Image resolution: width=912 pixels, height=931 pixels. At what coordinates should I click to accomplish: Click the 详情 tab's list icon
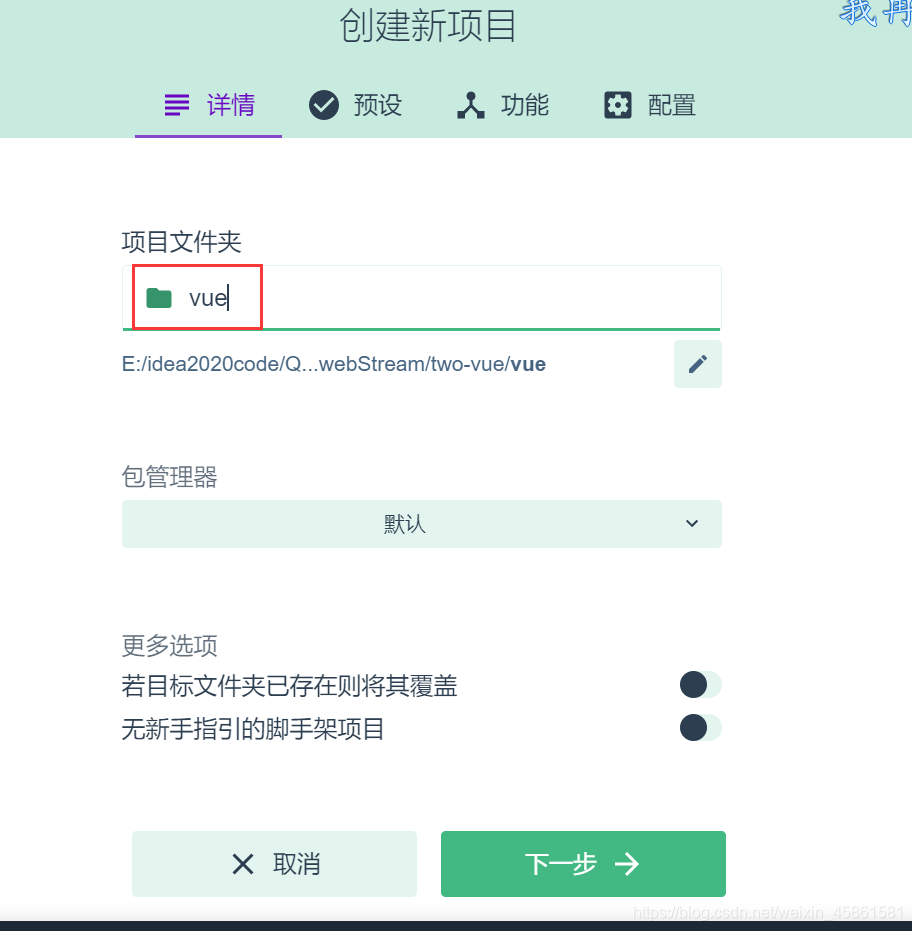pyautogui.click(x=175, y=103)
